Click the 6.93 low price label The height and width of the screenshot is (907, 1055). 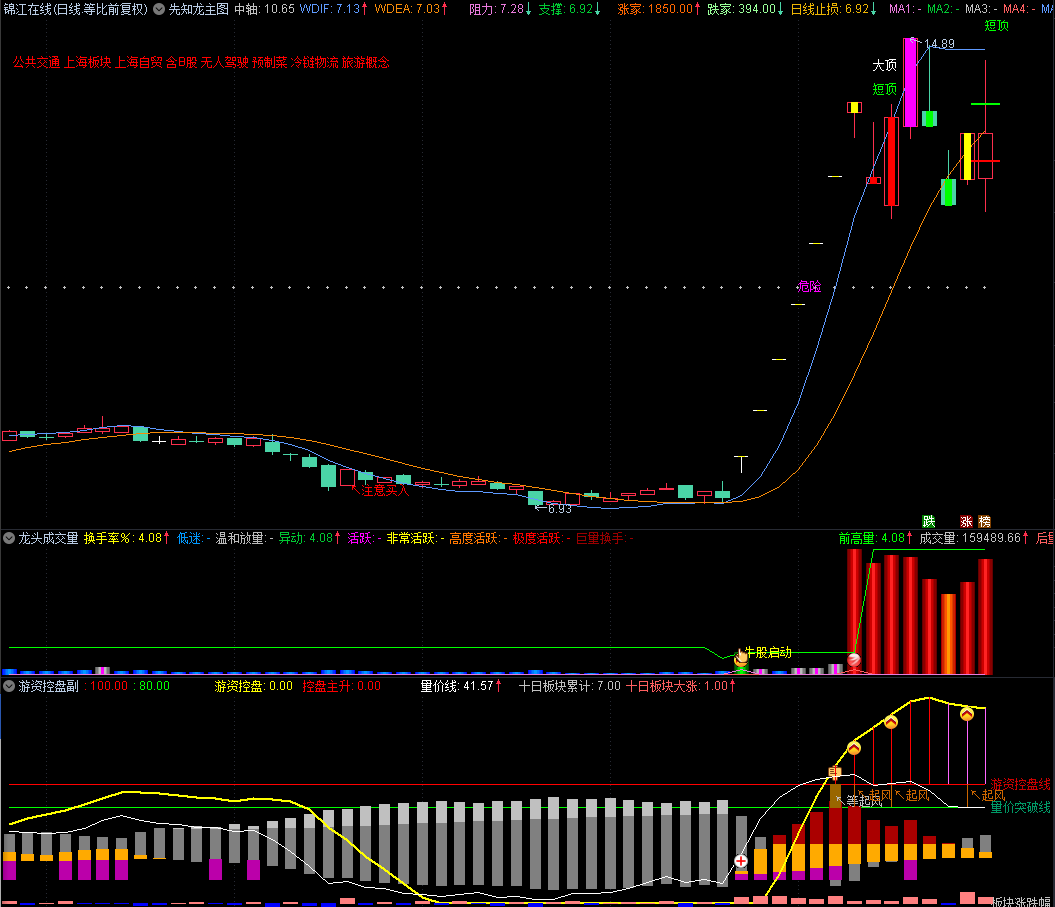click(x=558, y=509)
